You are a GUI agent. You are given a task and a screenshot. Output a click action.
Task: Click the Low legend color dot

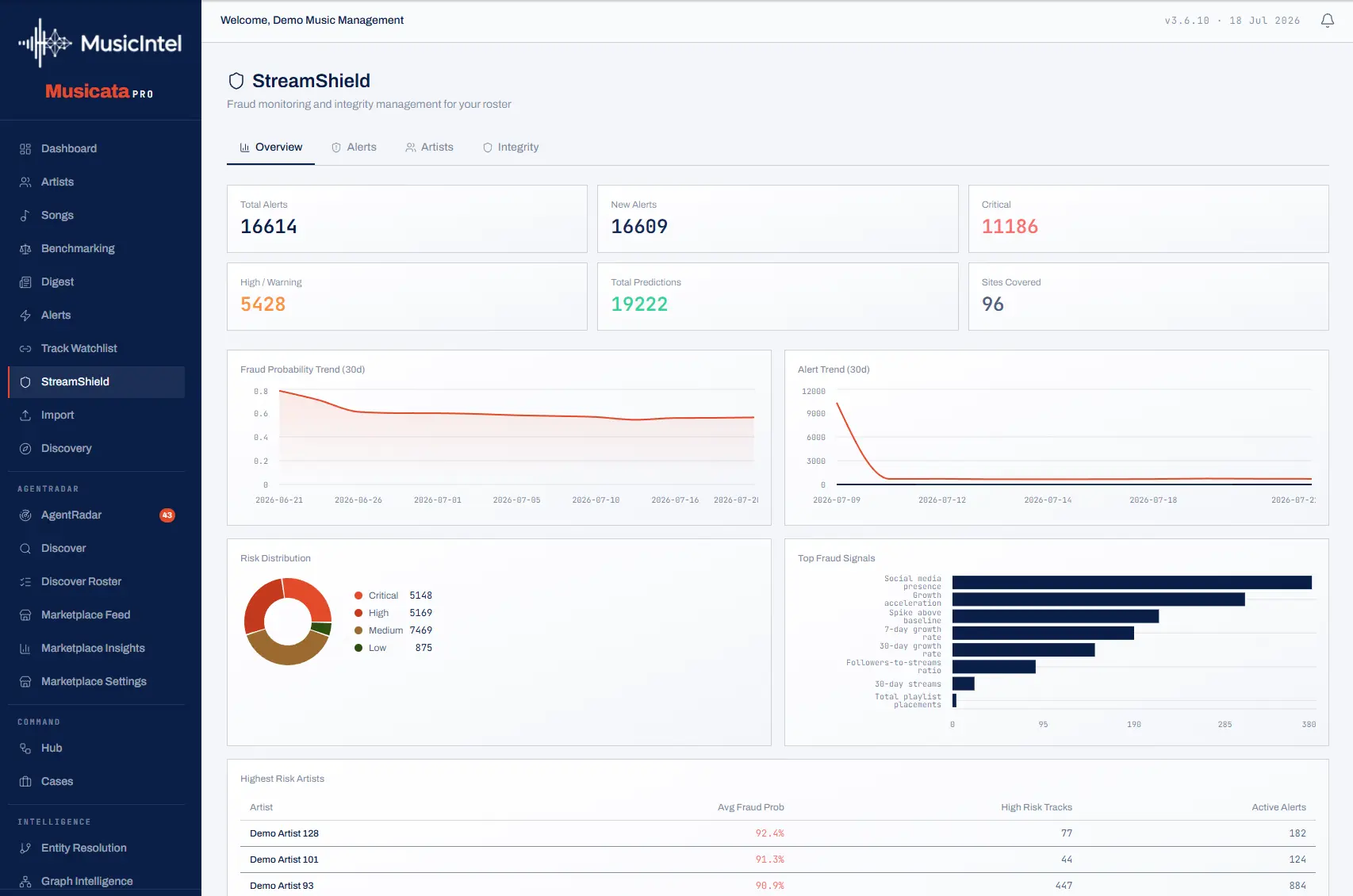tap(358, 648)
